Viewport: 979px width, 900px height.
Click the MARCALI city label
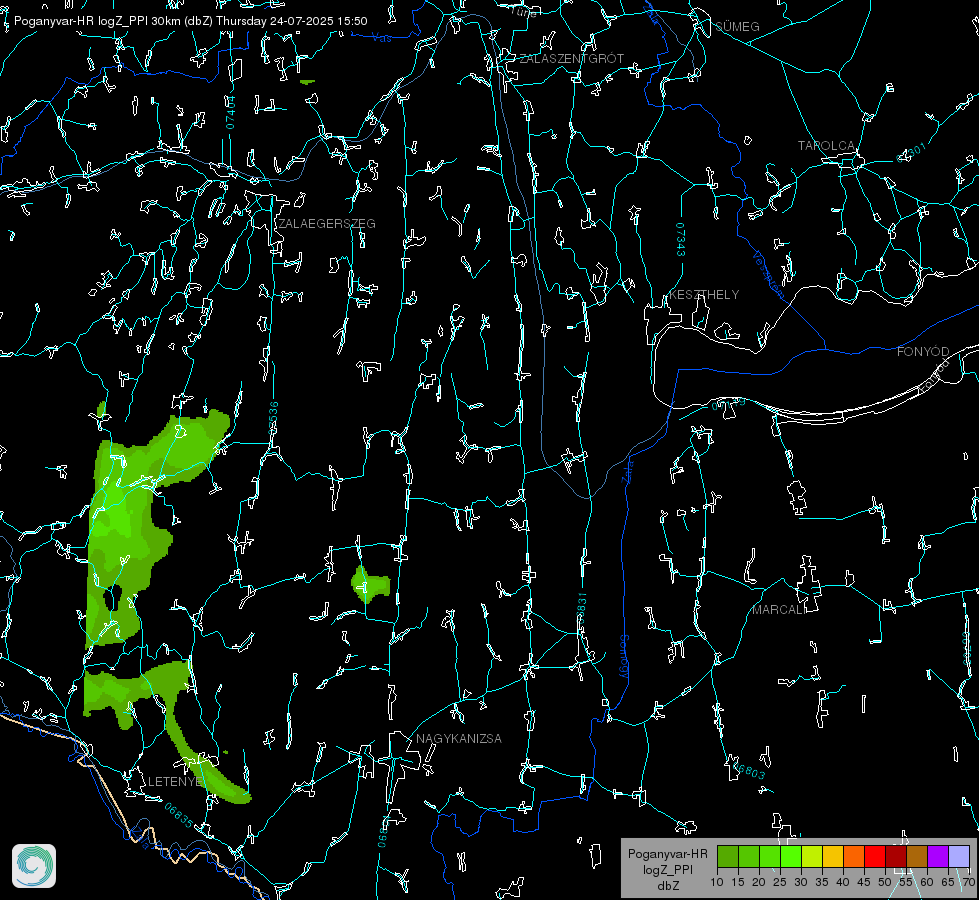[x=779, y=610]
